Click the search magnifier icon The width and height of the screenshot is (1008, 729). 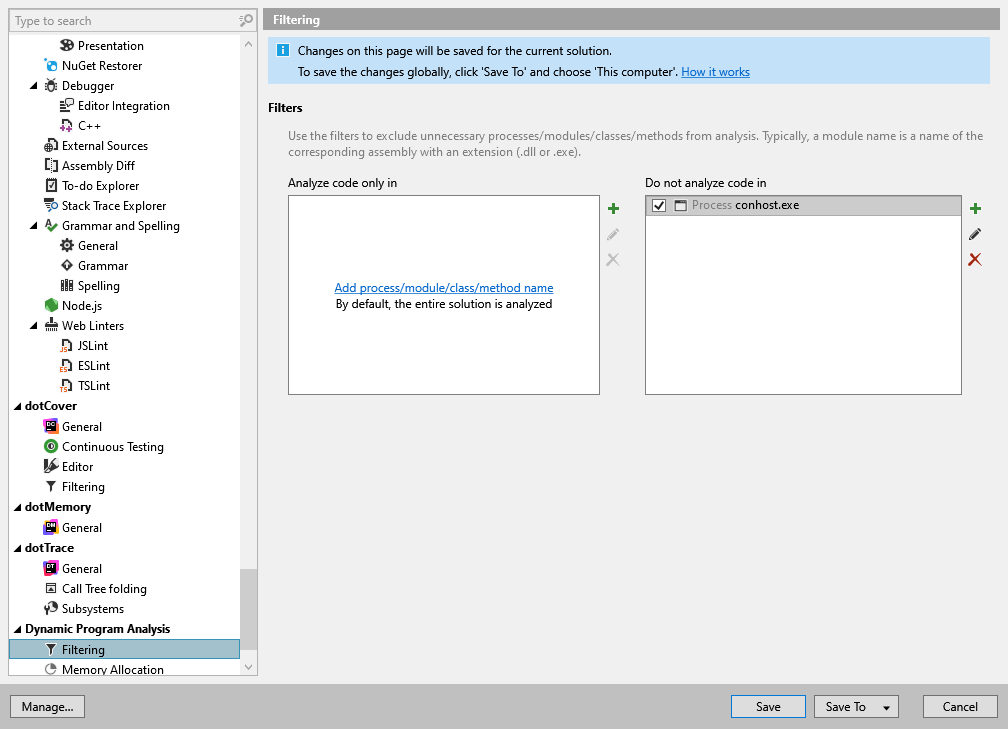click(246, 21)
